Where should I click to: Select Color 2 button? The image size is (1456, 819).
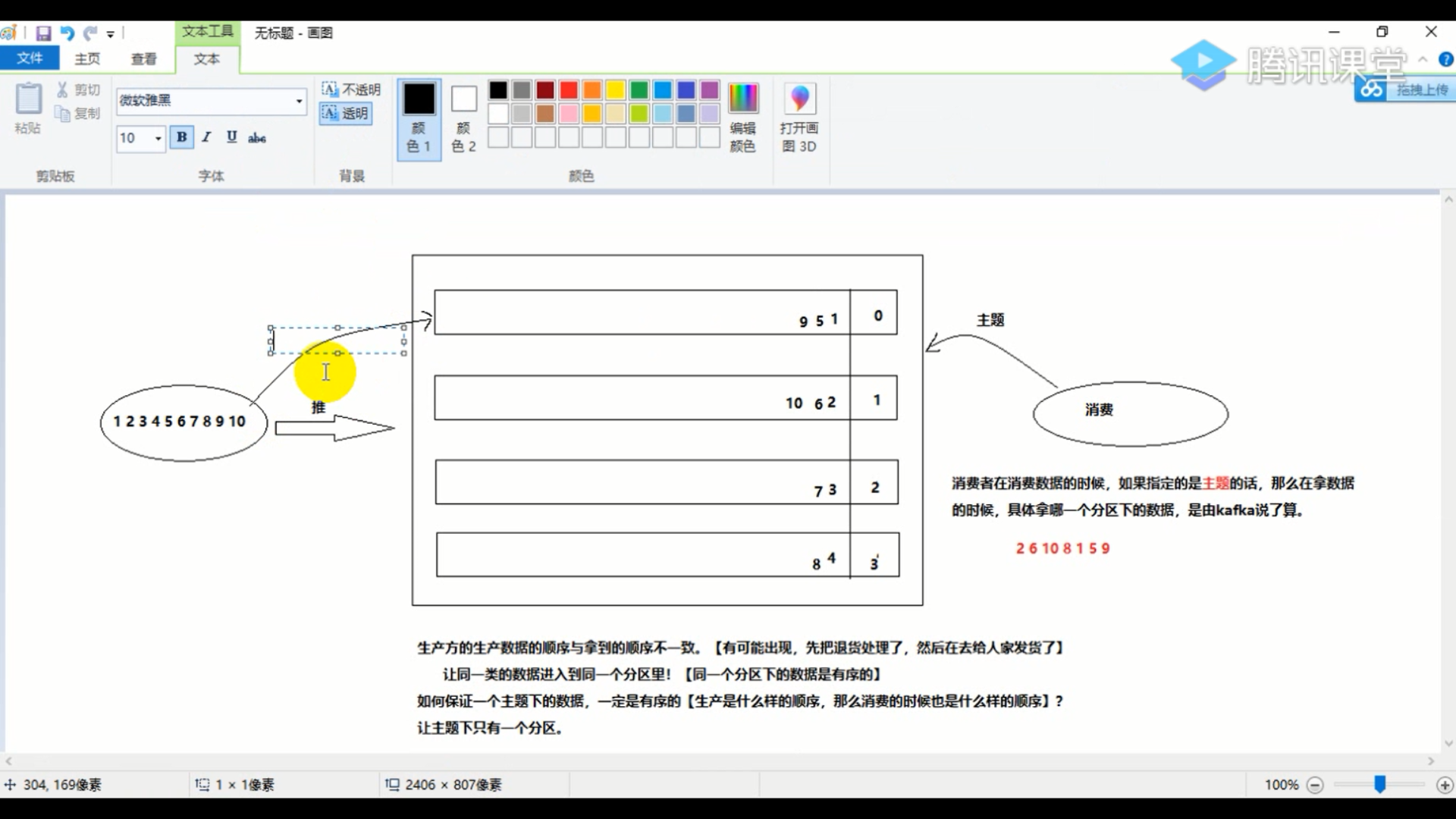pos(463,119)
